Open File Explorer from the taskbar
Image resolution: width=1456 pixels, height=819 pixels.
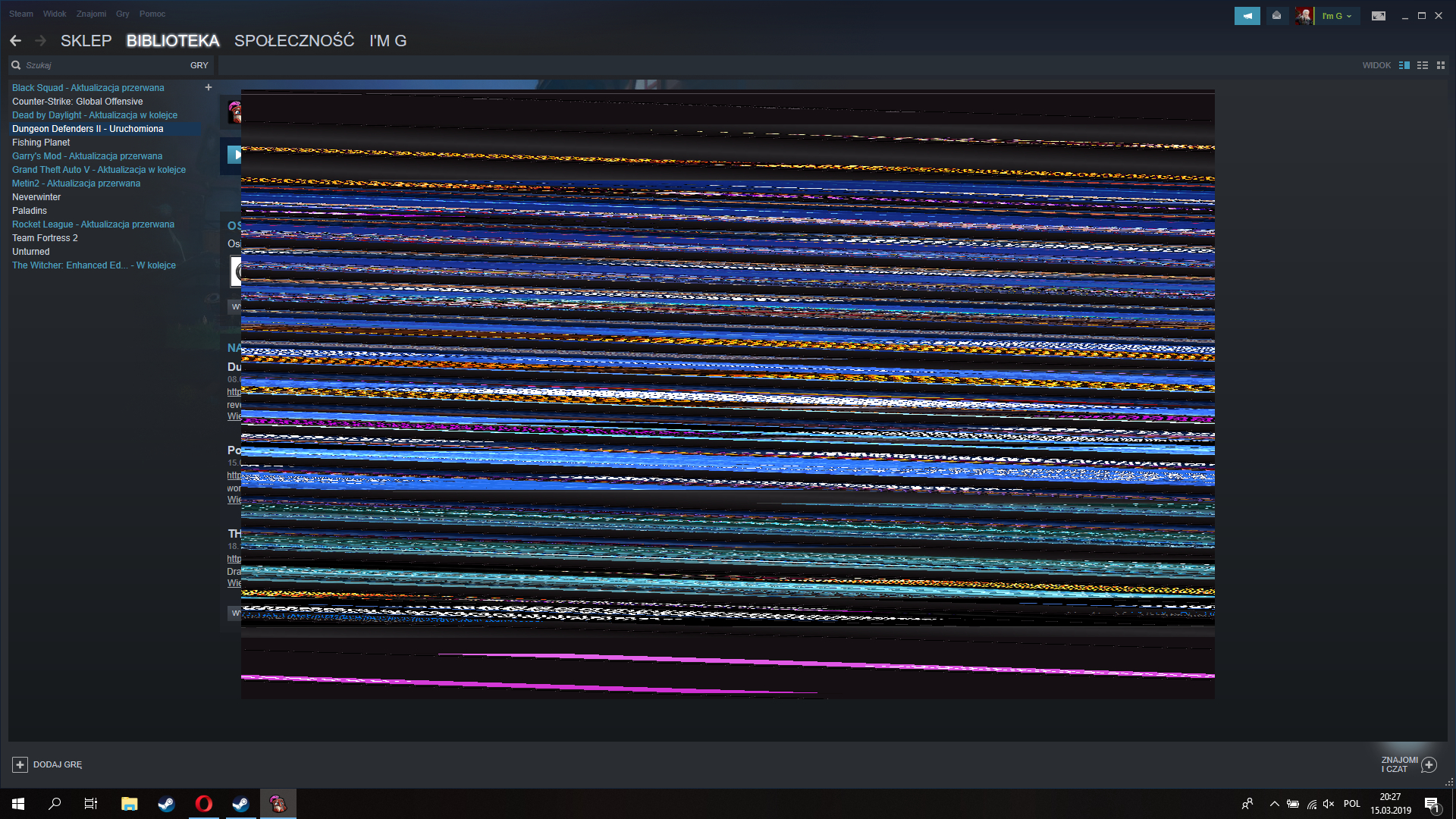(x=130, y=804)
